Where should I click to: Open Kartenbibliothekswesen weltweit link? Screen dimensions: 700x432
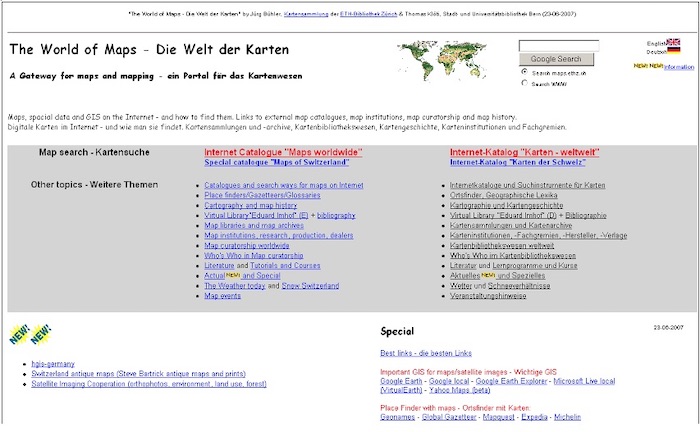tap(502, 245)
